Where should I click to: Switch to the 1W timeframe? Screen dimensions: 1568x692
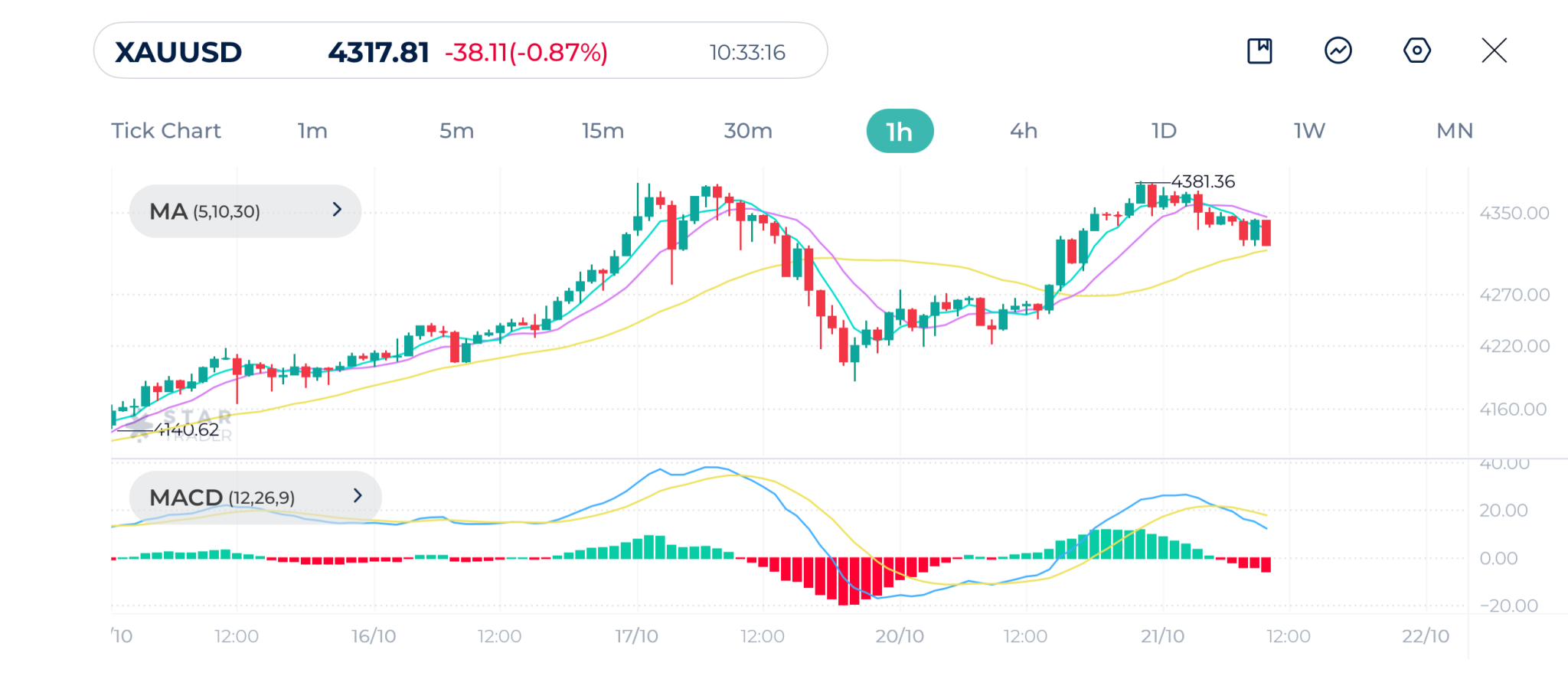(1309, 131)
